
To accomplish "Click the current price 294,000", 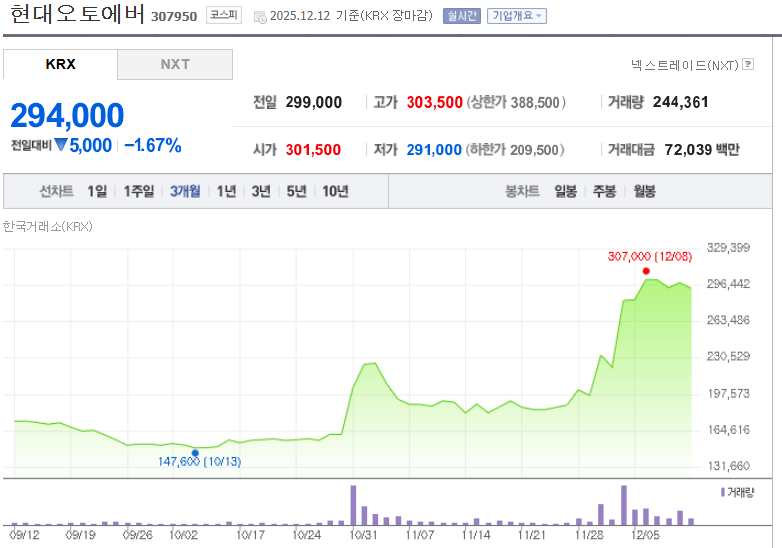I will [x=67, y=116].
